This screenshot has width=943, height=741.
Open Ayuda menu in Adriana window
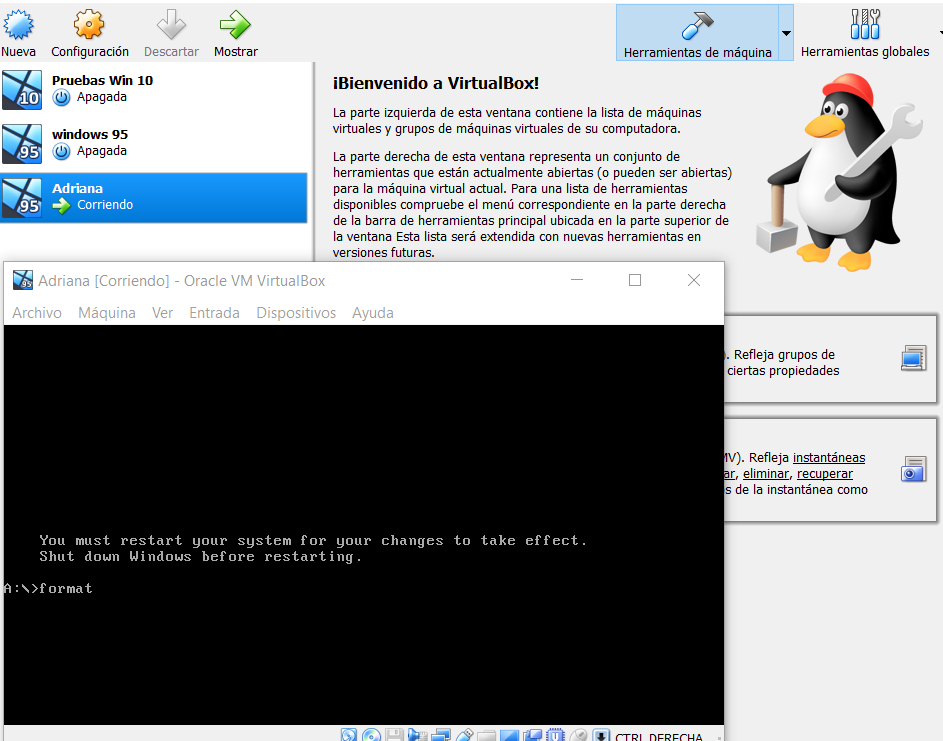(373, 313)
